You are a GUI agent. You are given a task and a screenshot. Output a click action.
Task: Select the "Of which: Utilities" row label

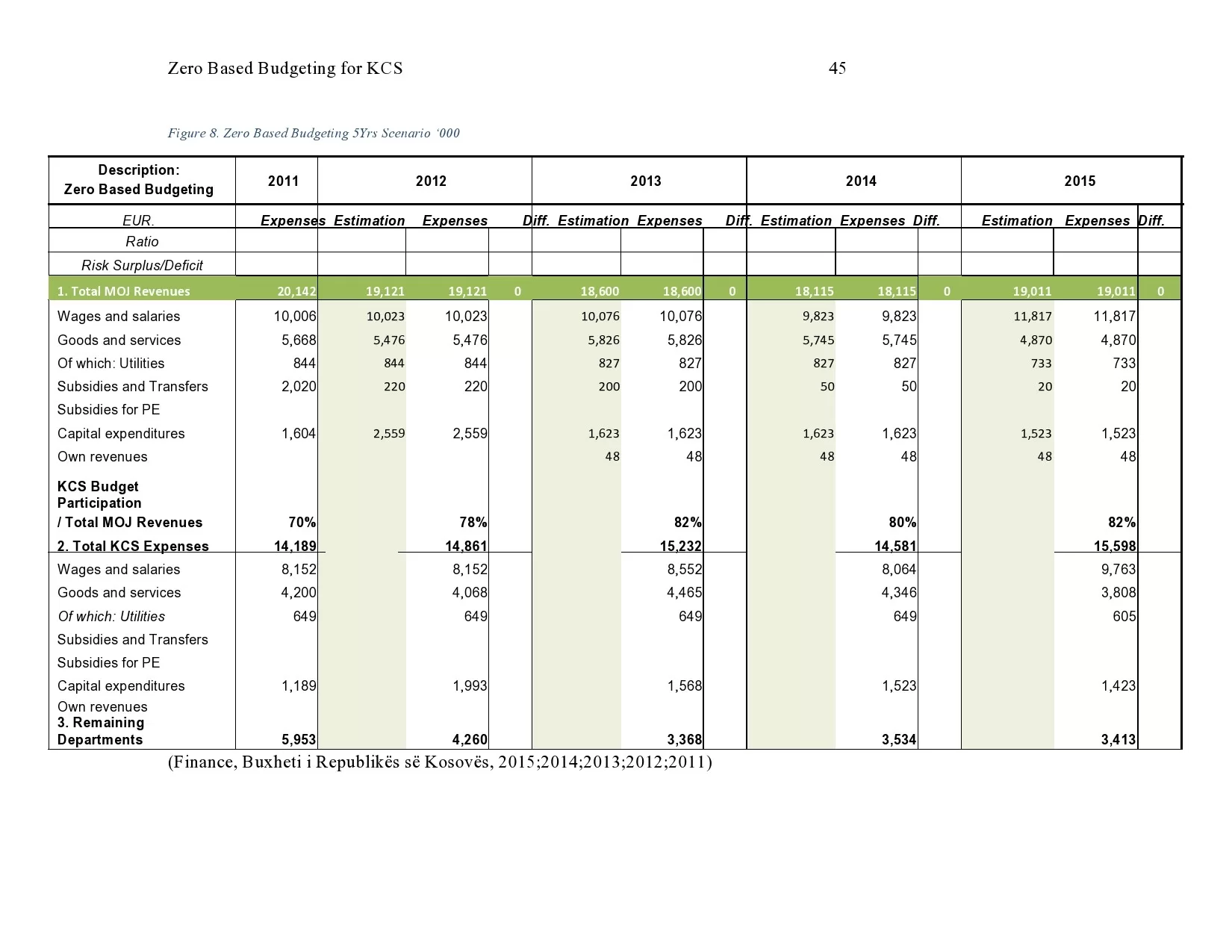111,364
